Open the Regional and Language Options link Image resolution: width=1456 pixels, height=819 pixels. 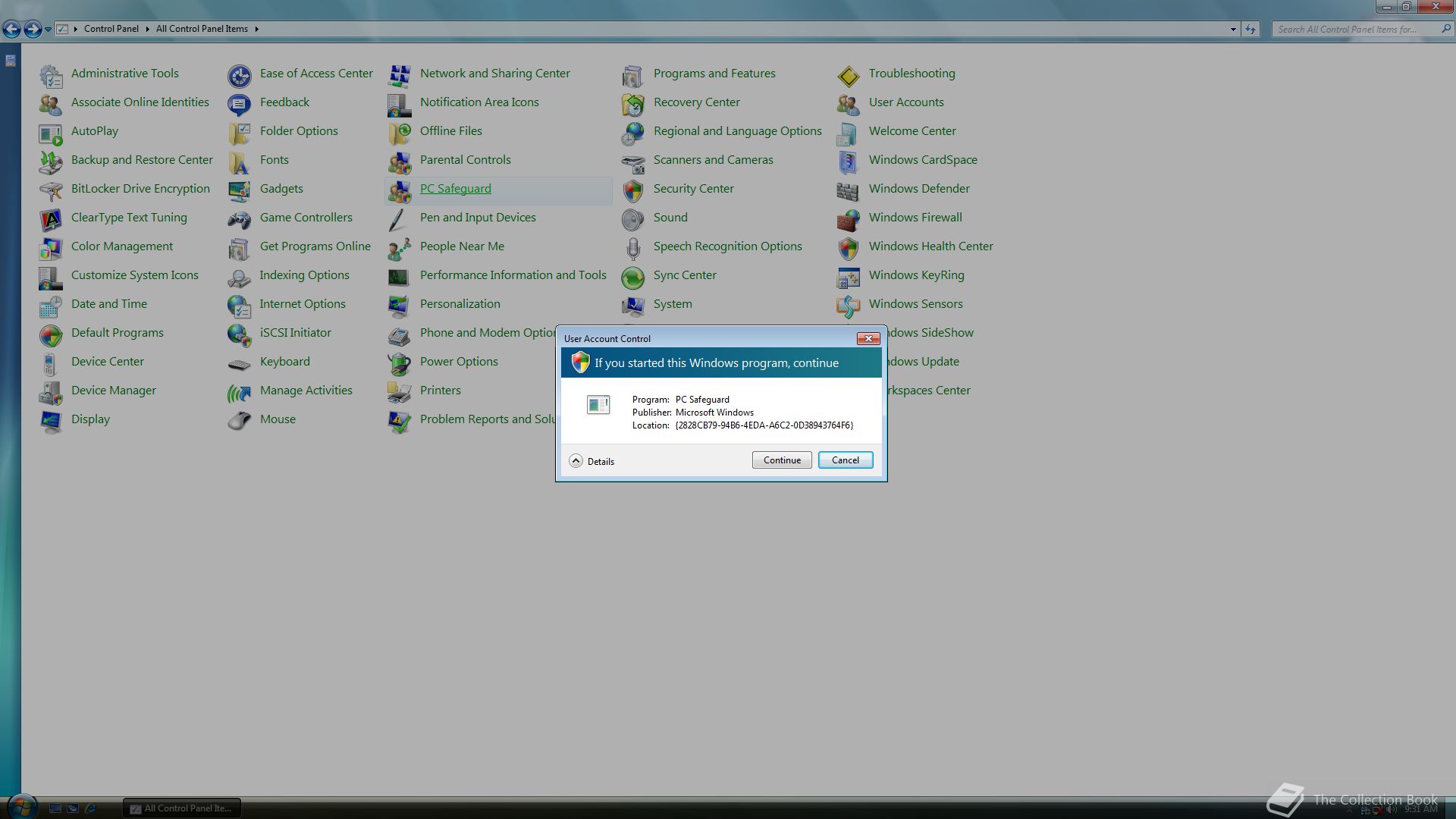point(737,131)
